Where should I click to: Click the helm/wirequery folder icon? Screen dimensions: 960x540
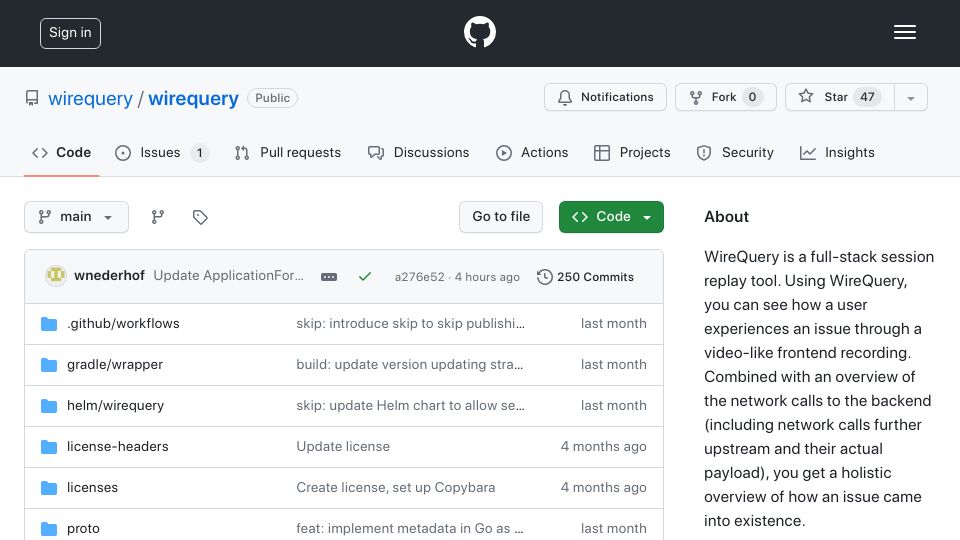pos(49,405)
